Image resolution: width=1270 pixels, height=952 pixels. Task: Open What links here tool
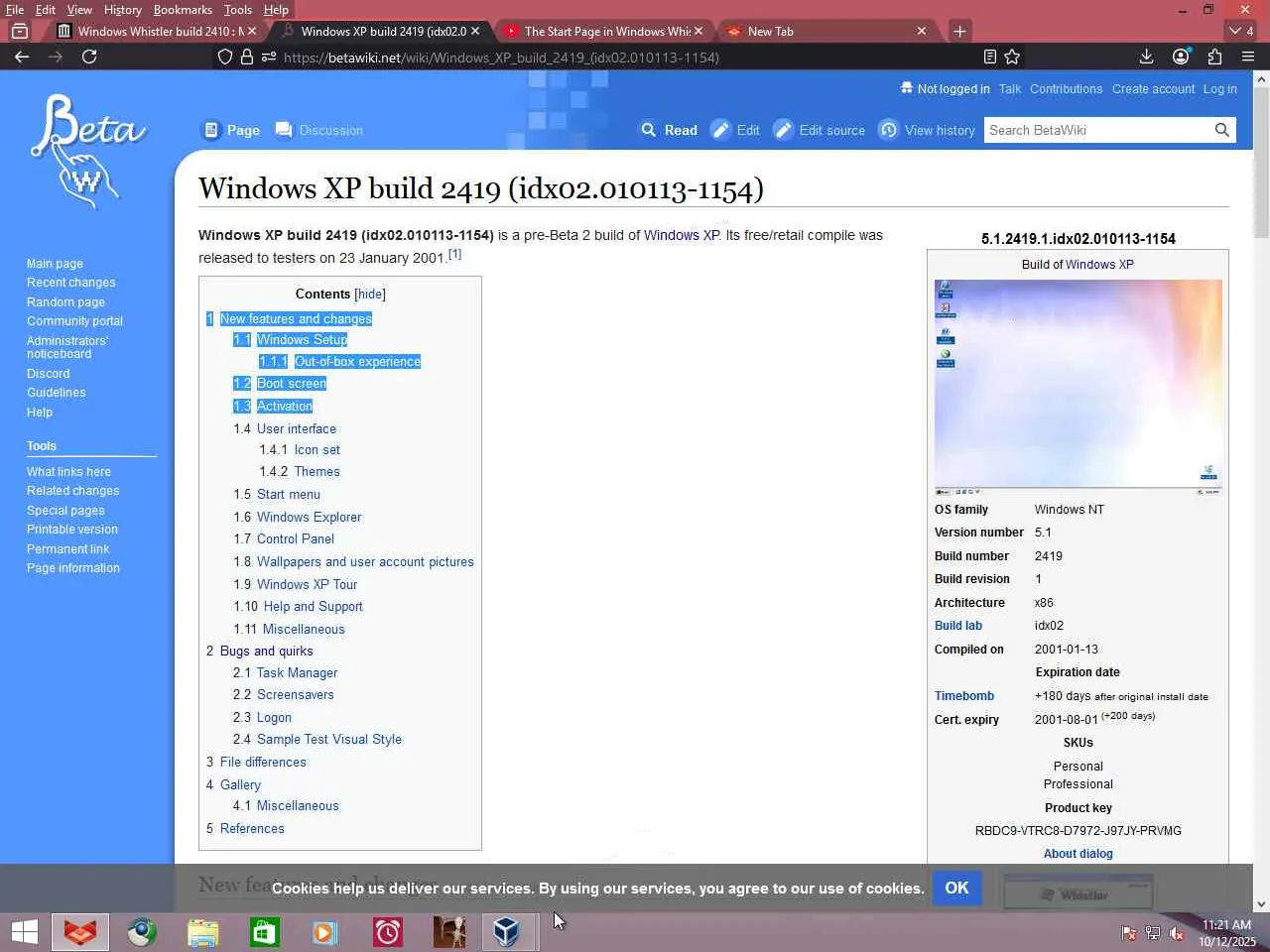68,472
